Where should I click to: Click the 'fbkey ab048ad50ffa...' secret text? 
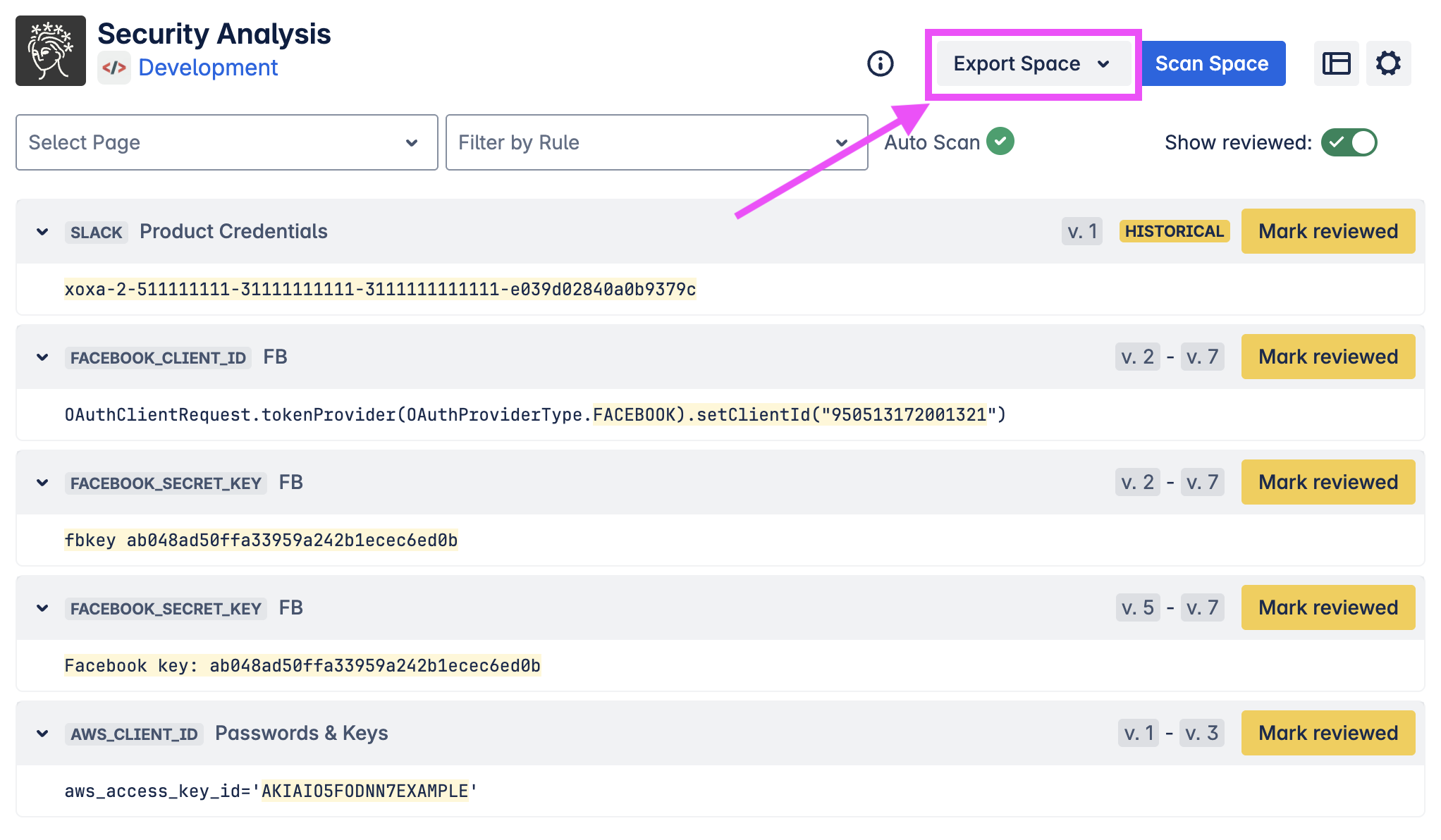coord(261,540)
